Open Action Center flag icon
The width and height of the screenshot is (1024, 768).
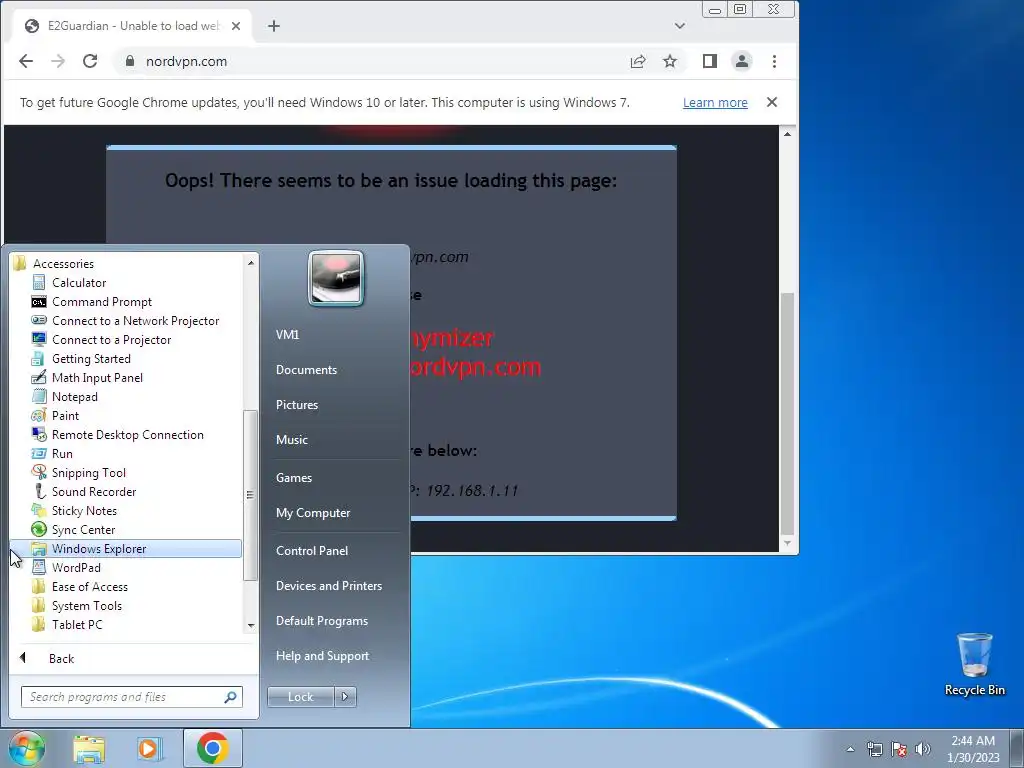[x=899, y=749]
